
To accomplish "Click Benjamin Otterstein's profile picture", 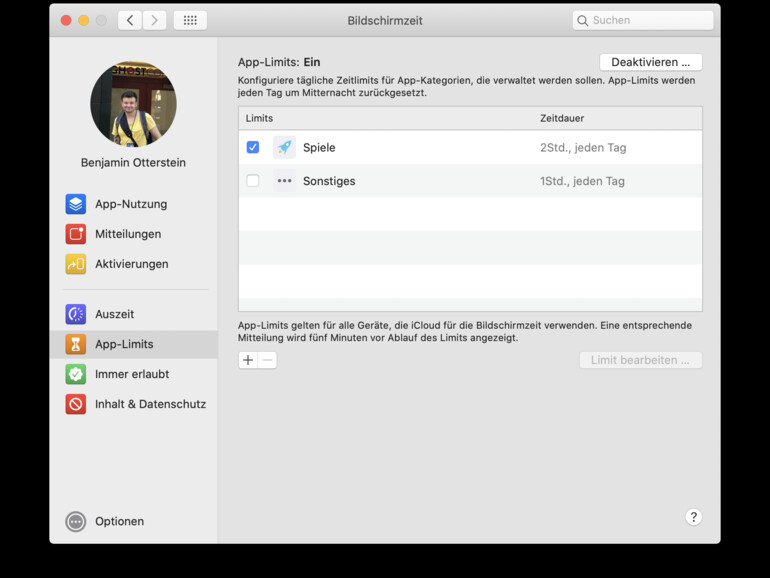I will click(x=133, y=104).
